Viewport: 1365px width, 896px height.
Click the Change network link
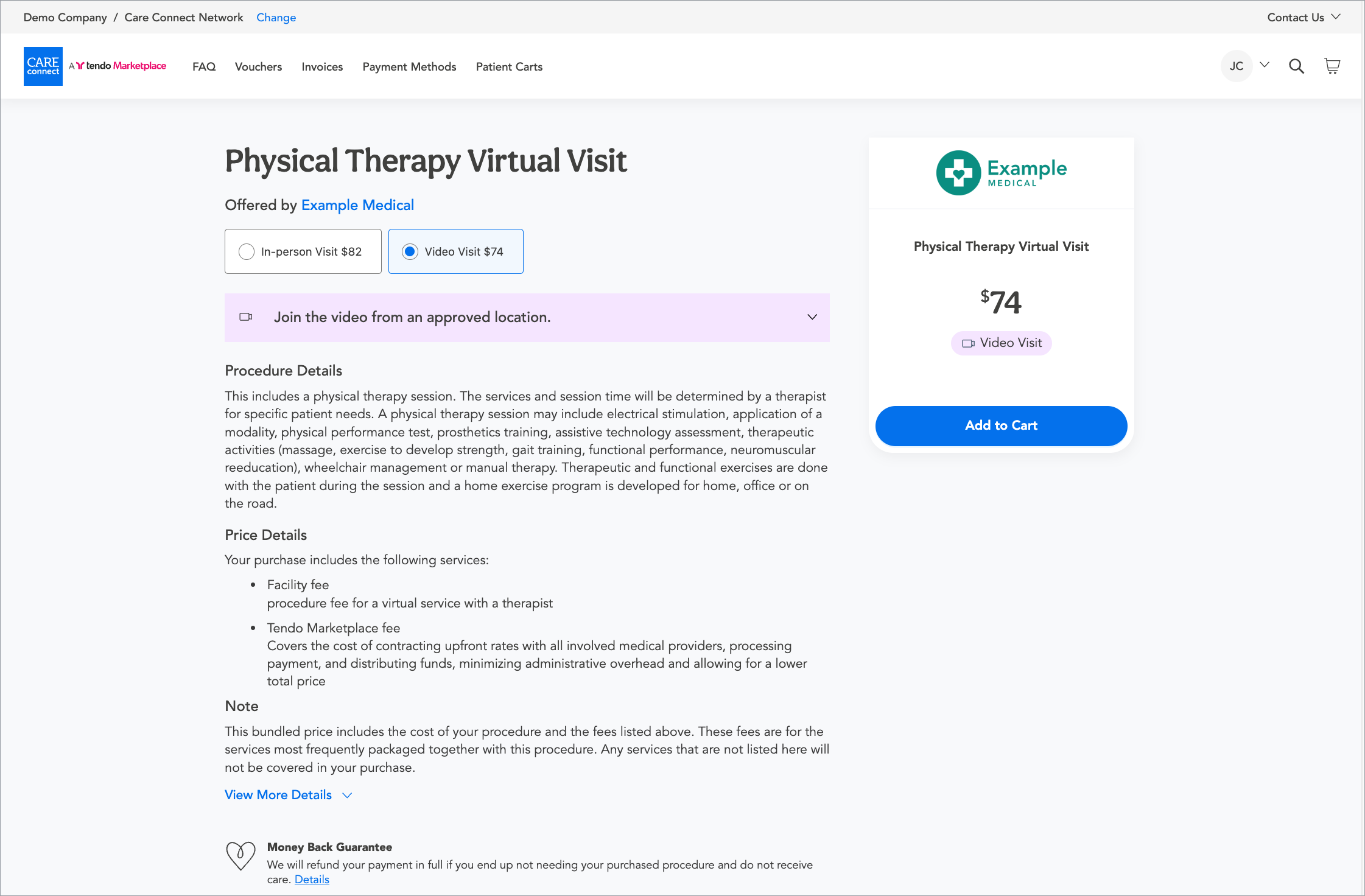(276, 18)
